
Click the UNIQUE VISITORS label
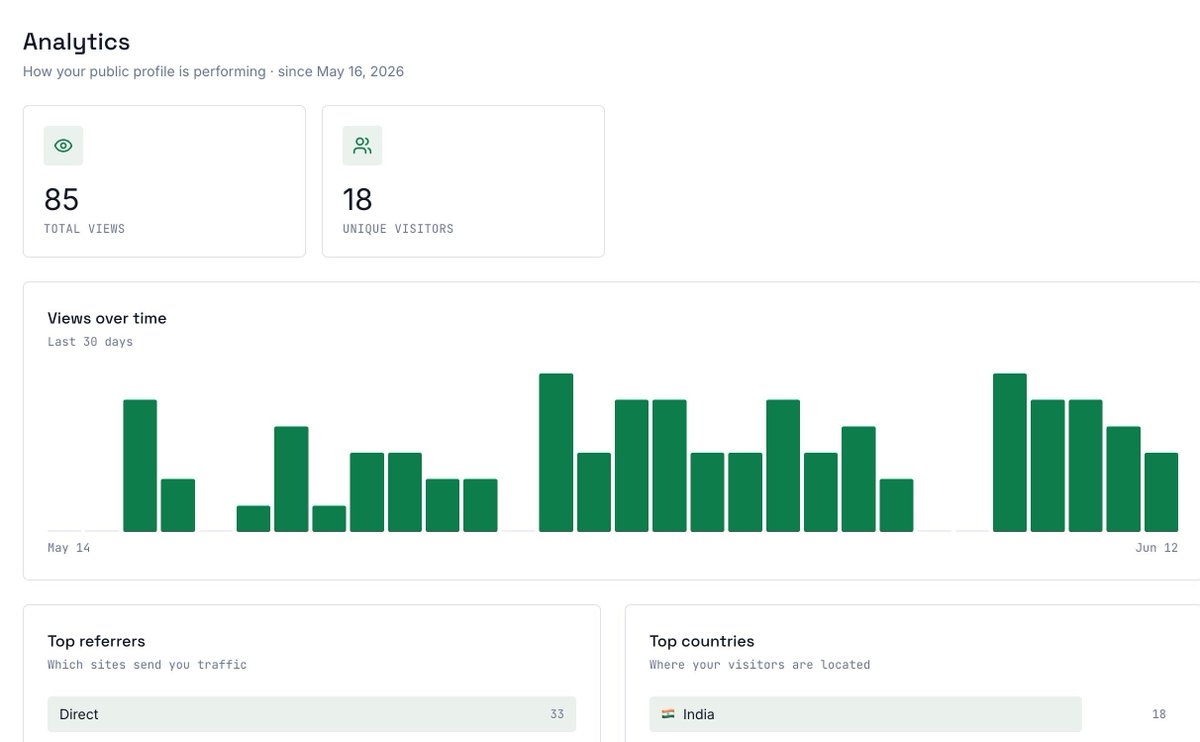(398, 229)
